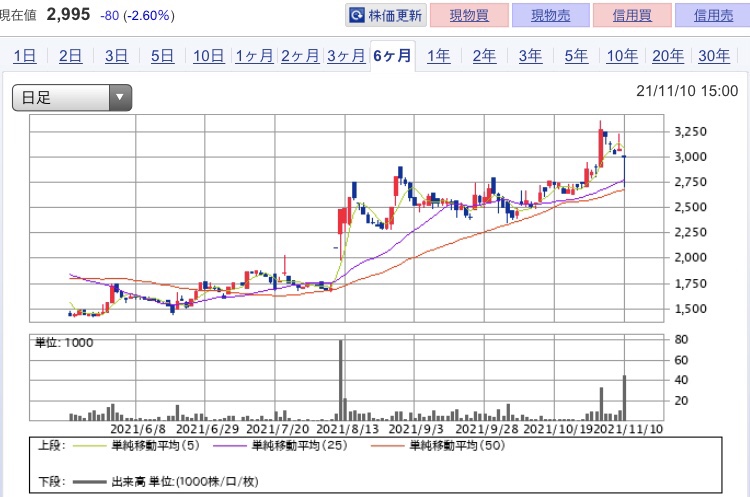Select the 2日 chart period tab

[70, 56]
